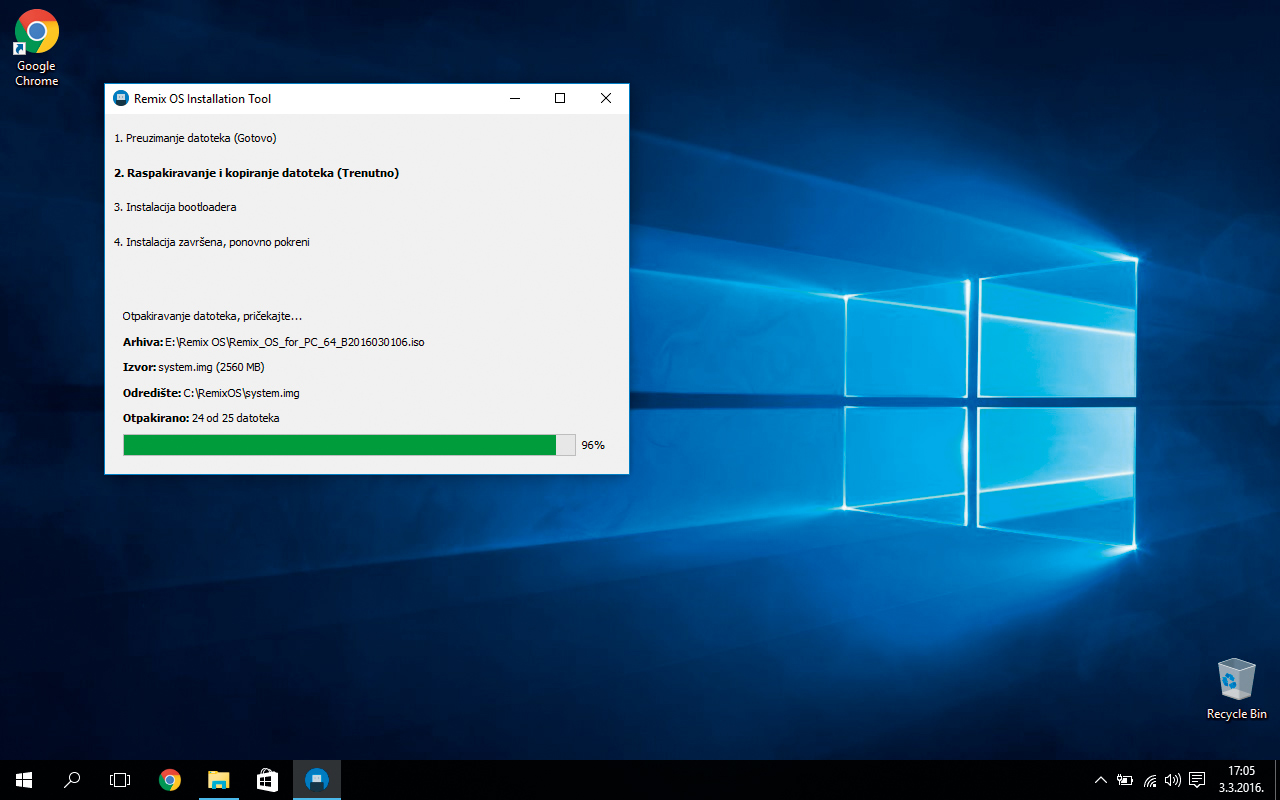Click the Remix OS icon in the title bar
The width and height of the screenshot is (1280, 800).
120,97
